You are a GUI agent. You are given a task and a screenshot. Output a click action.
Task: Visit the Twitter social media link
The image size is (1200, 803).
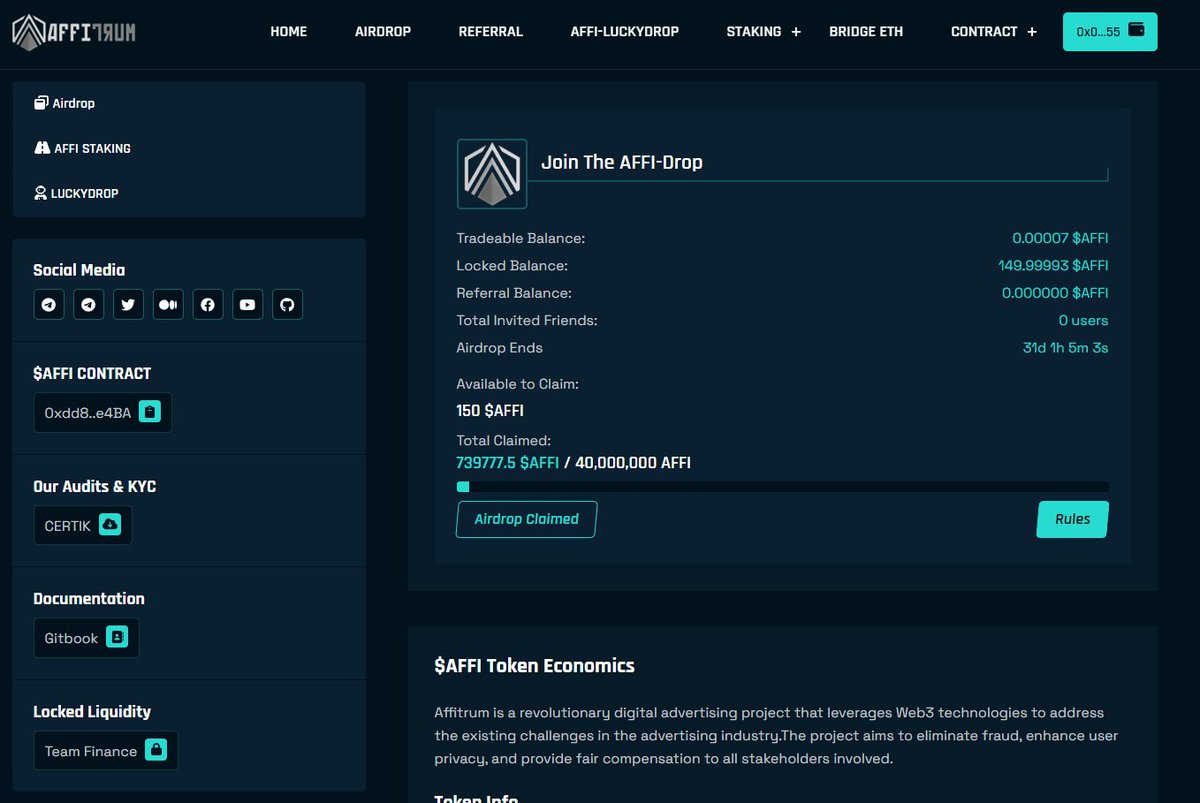click(x=128, y=305)
